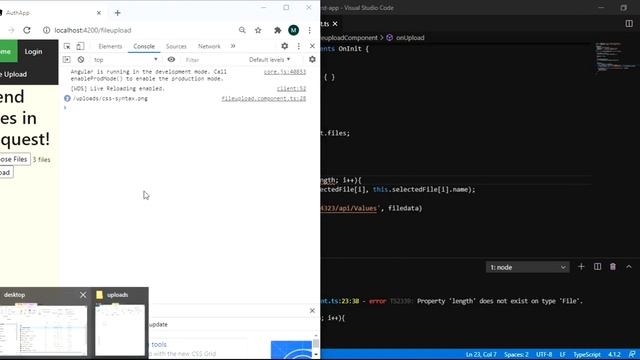Change the LF end-of-line setting
The height and width of the screenshot is (360, 640).
coord(562,354)
